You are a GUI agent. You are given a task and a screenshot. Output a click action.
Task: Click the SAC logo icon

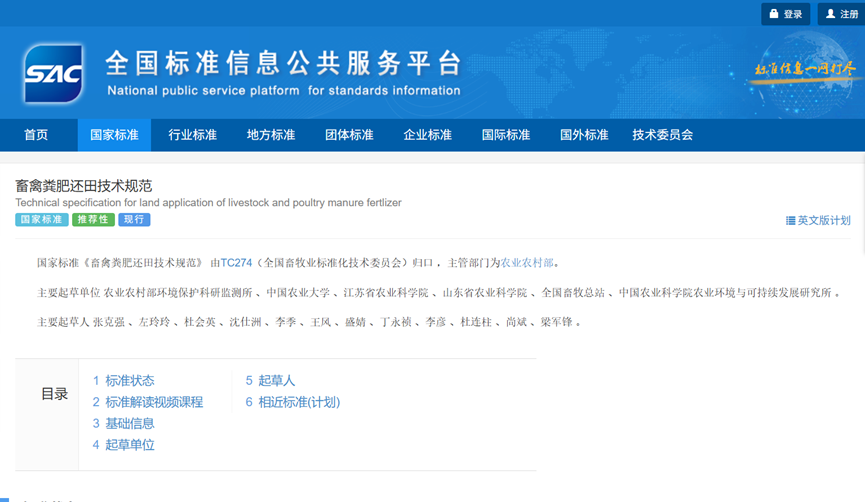point(53,74)
